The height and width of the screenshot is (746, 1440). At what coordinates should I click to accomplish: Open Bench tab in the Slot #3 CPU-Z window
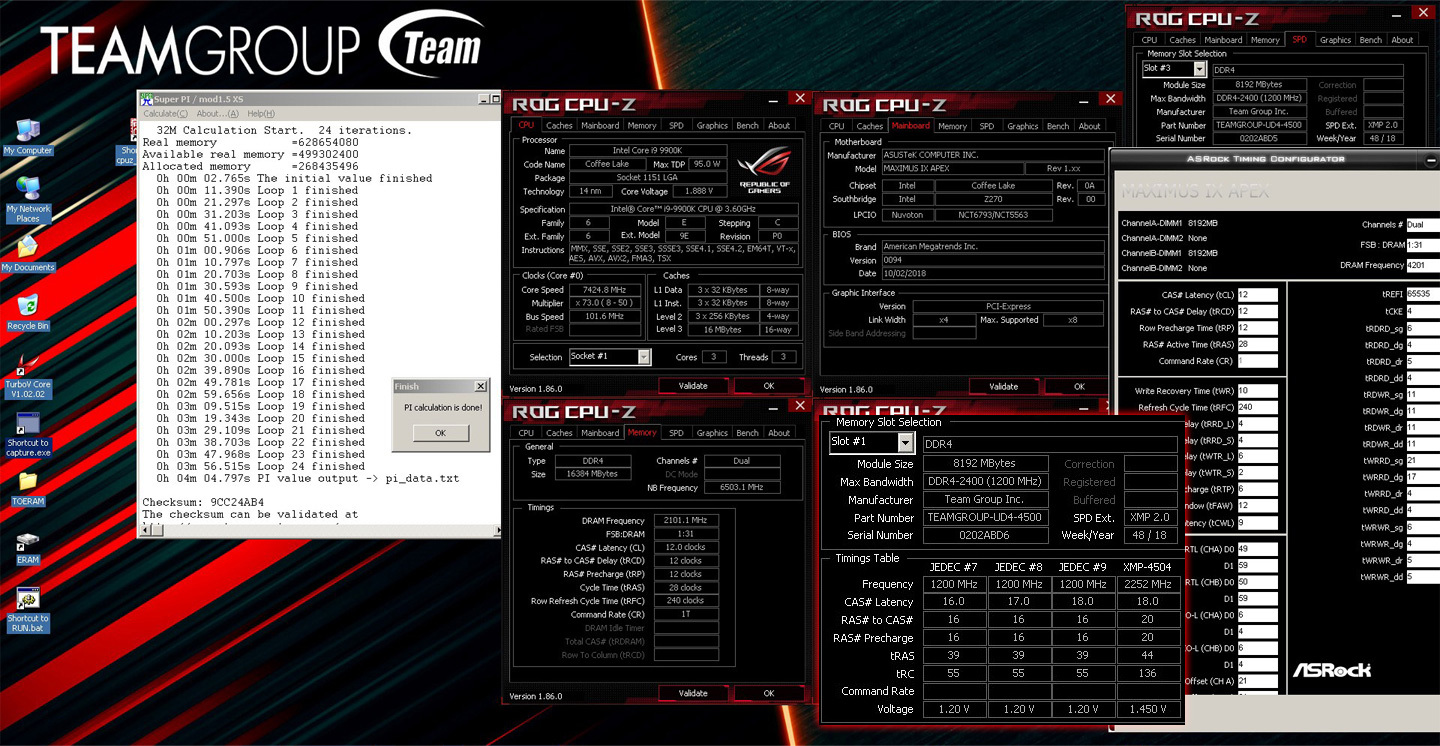tap(1371, 40)
